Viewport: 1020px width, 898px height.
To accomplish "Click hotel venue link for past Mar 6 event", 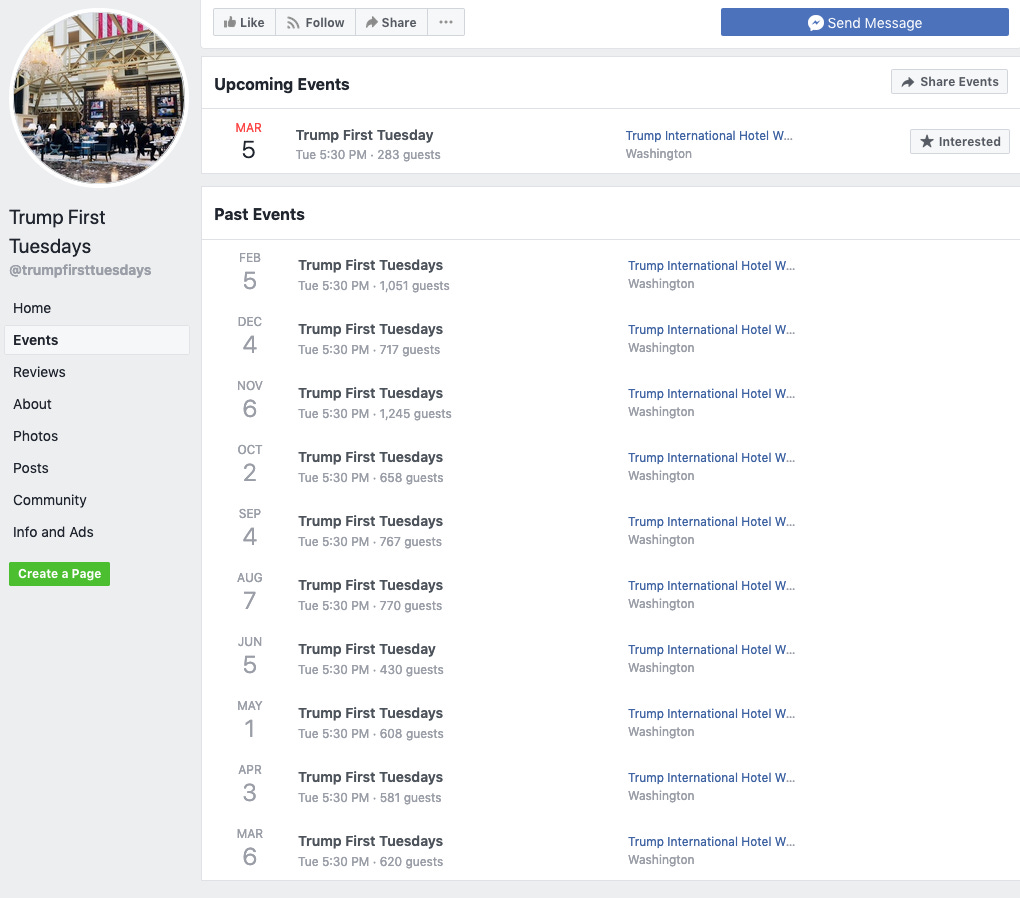I will tap(711, 841).
